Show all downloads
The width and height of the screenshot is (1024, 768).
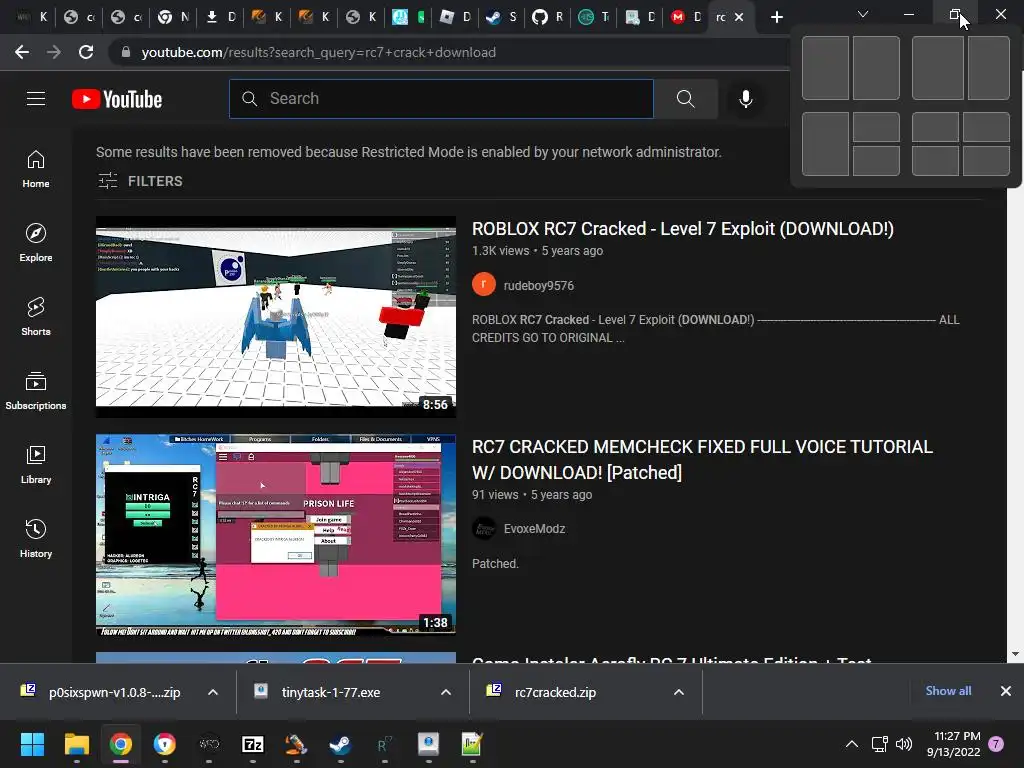click(948, 691)
